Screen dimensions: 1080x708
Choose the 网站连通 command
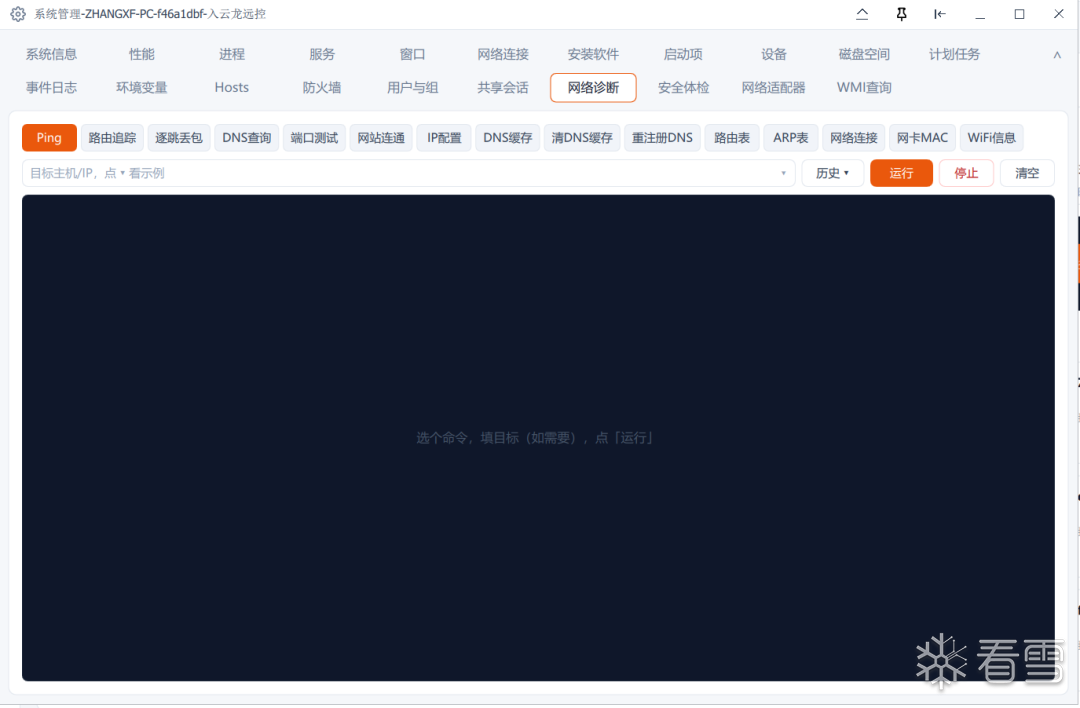pos(381,138)
